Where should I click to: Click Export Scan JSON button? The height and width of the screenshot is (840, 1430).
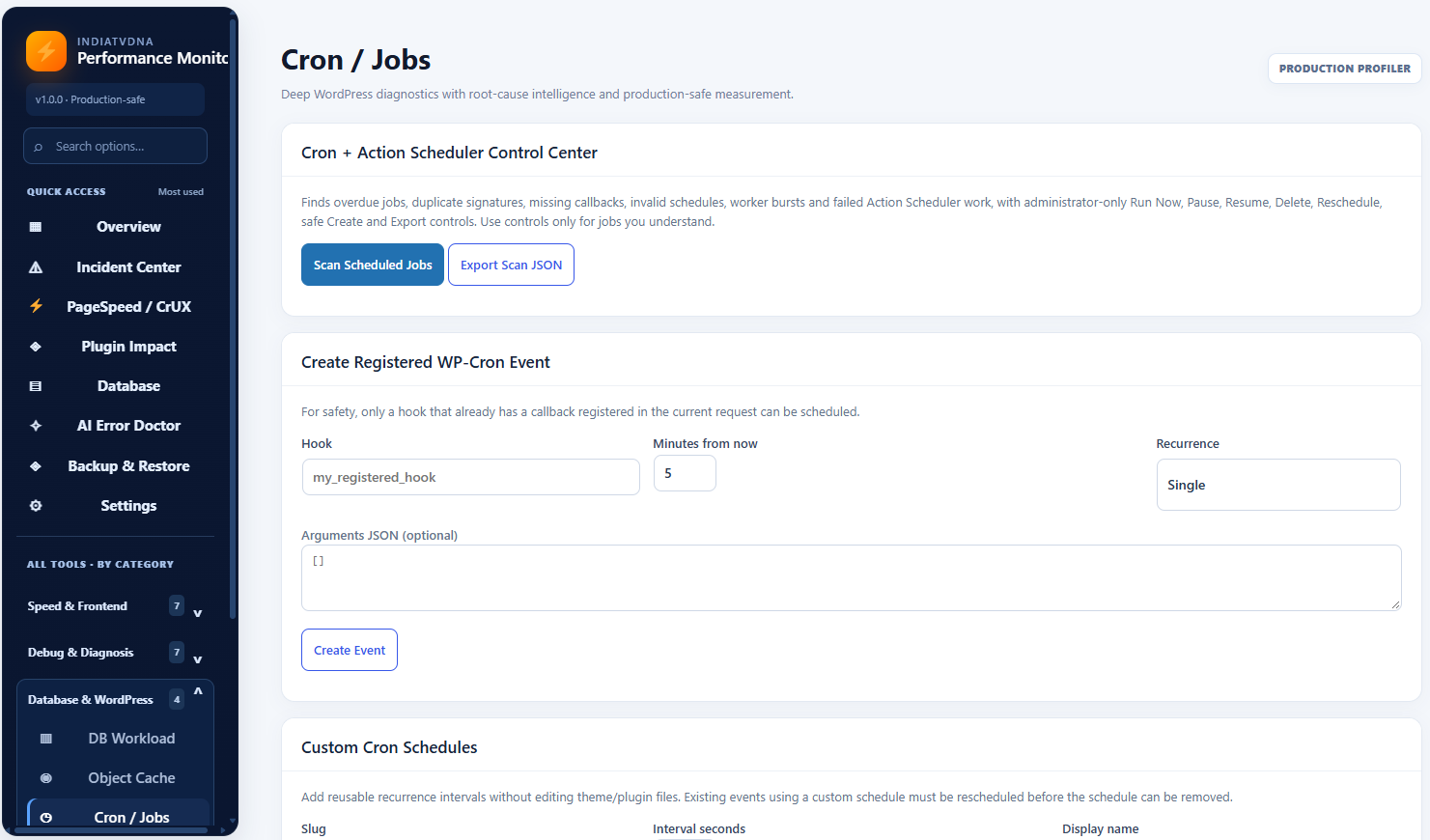point(511,265)
